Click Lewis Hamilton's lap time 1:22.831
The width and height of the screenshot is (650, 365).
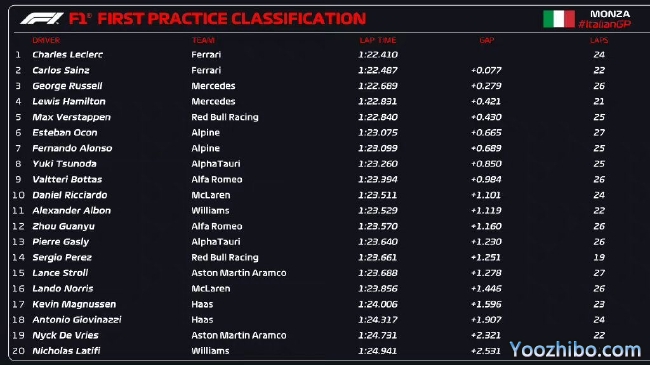[378, 101]
